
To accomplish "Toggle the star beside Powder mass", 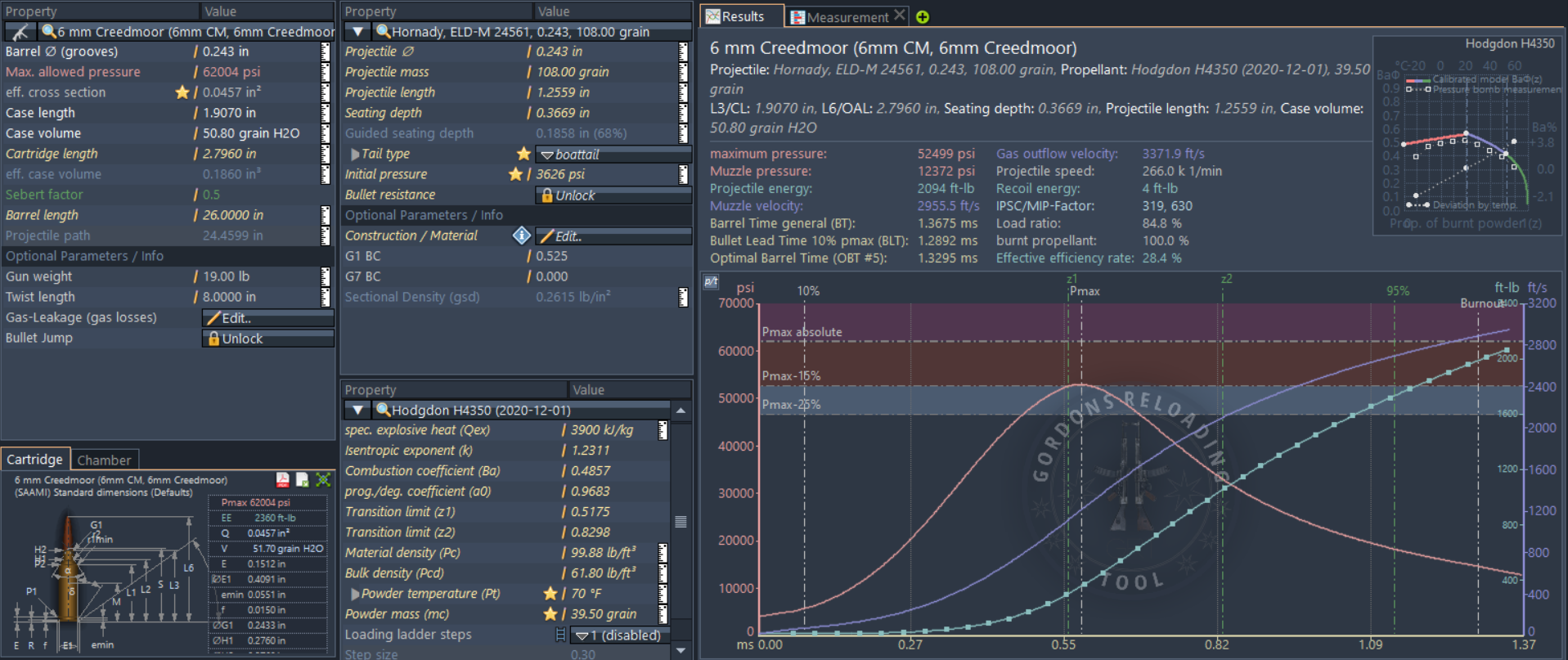I will [x=550, y=614].
